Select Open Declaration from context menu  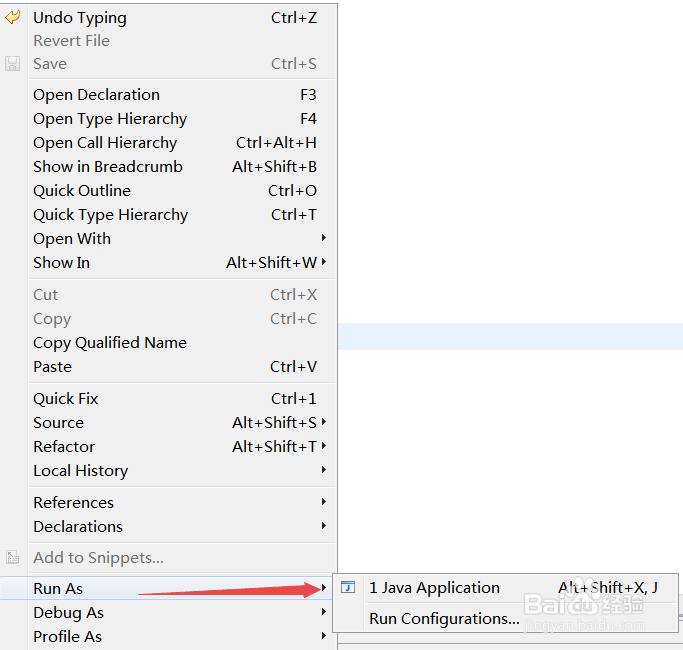(96, 95)
